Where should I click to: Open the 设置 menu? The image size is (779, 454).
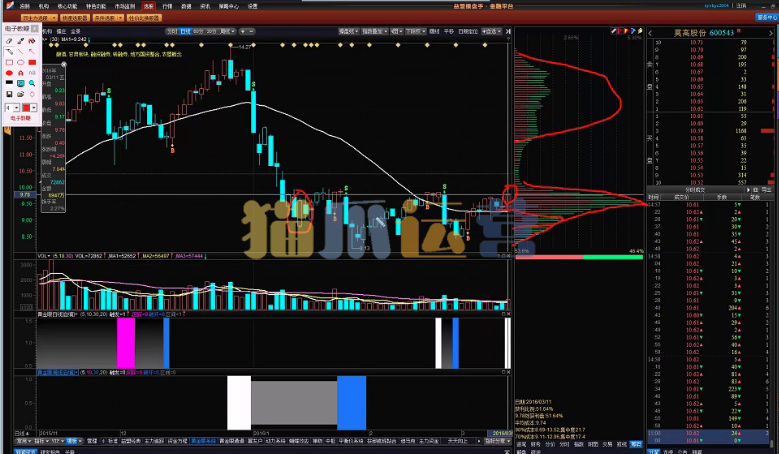click(x=252, y=6)
